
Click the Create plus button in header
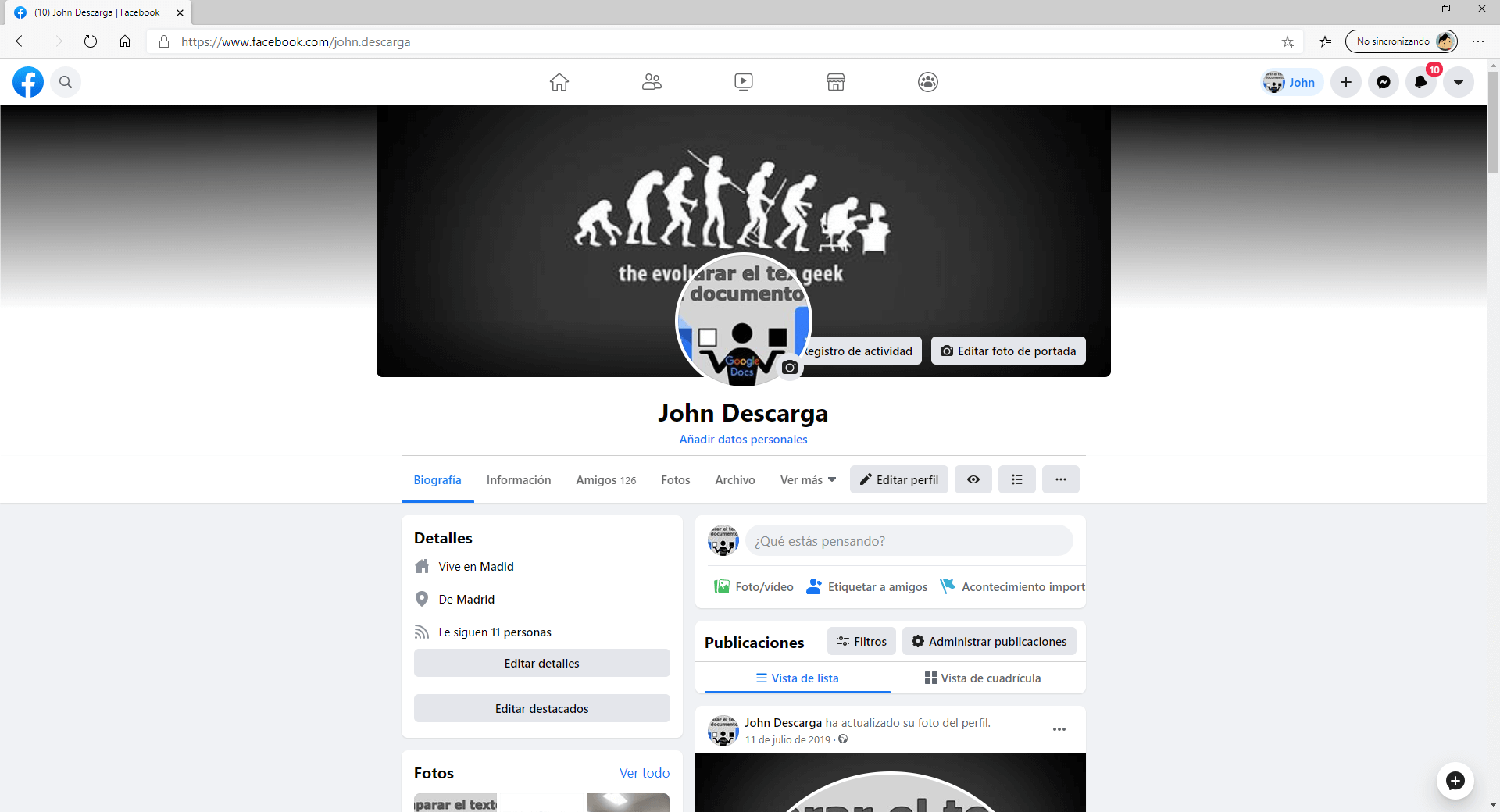tap(1346, 82)
